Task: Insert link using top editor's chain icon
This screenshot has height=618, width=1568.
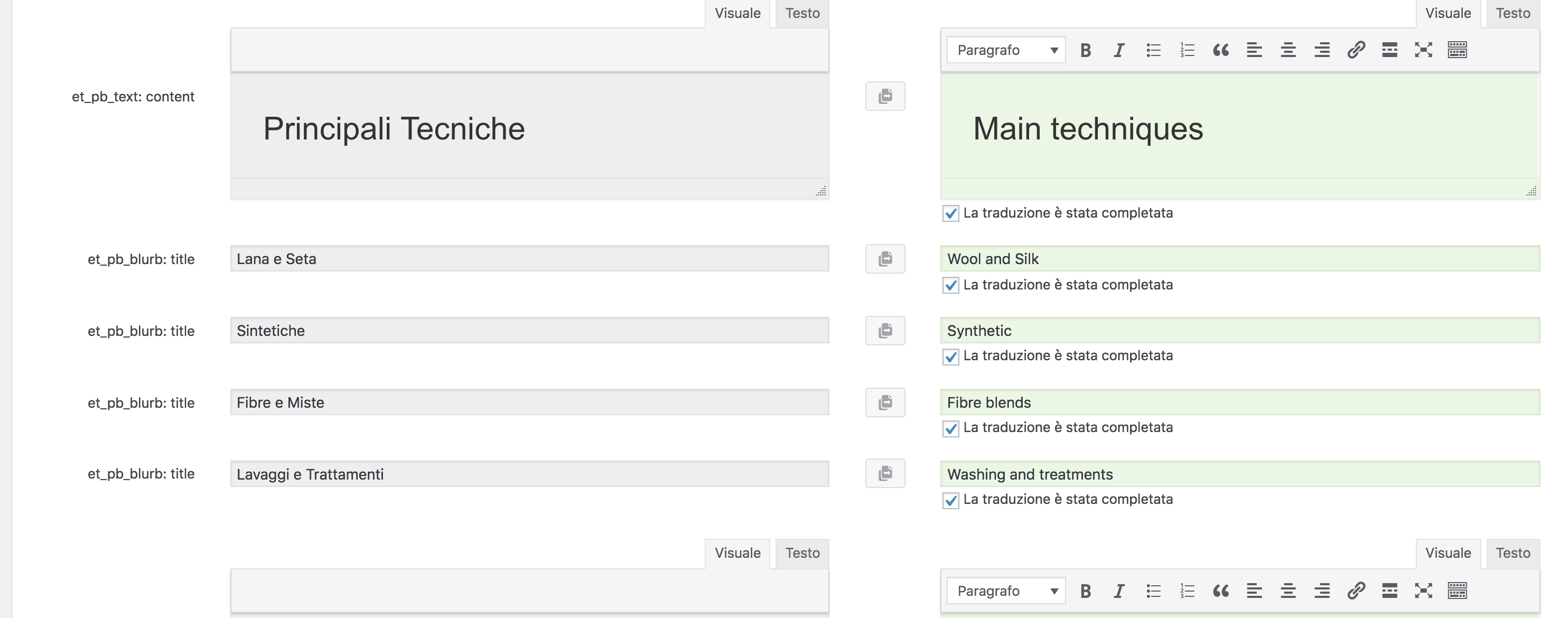Action: point(1356,50)
